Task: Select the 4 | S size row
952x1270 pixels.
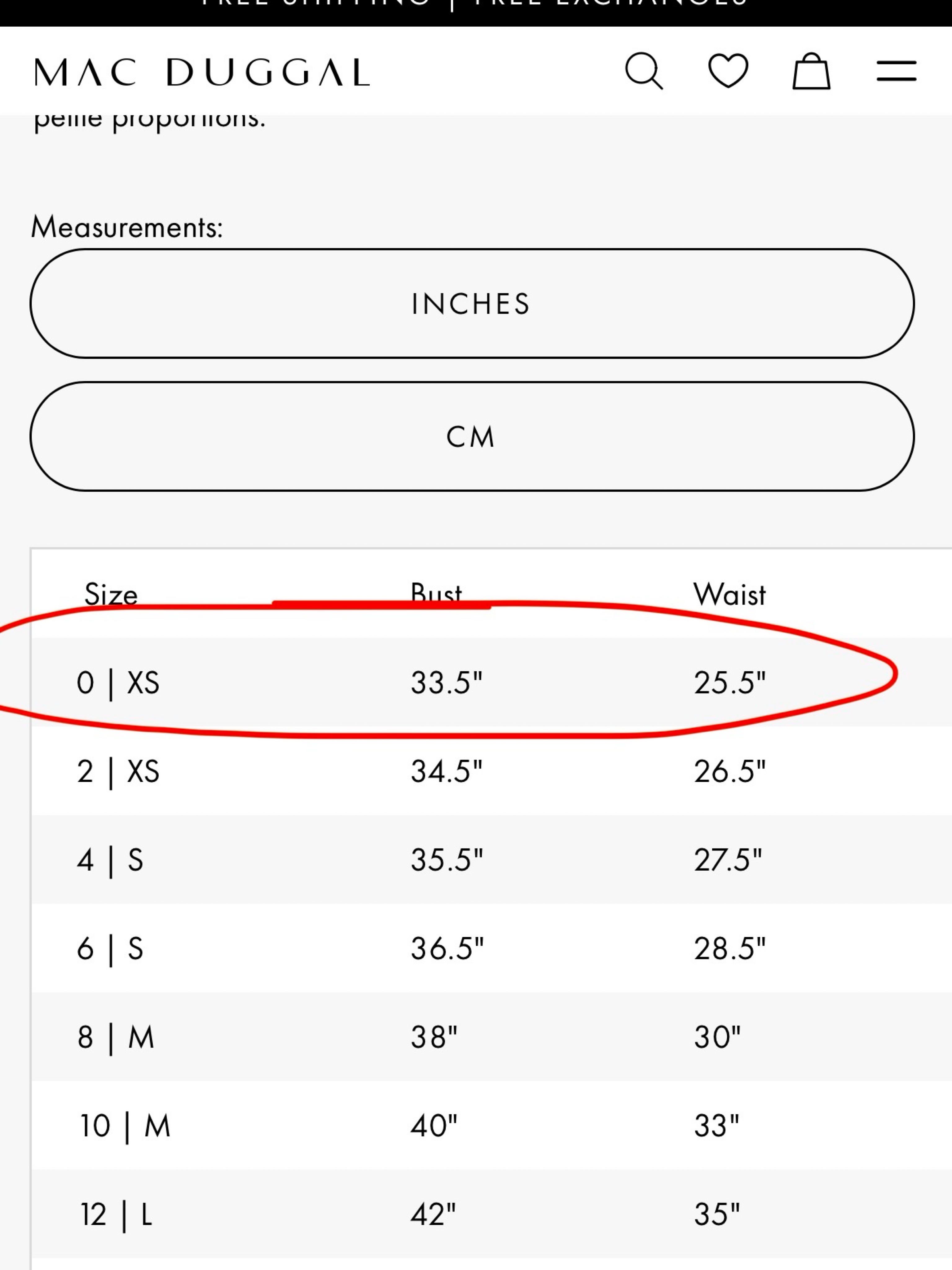Action: click(492, 859)
